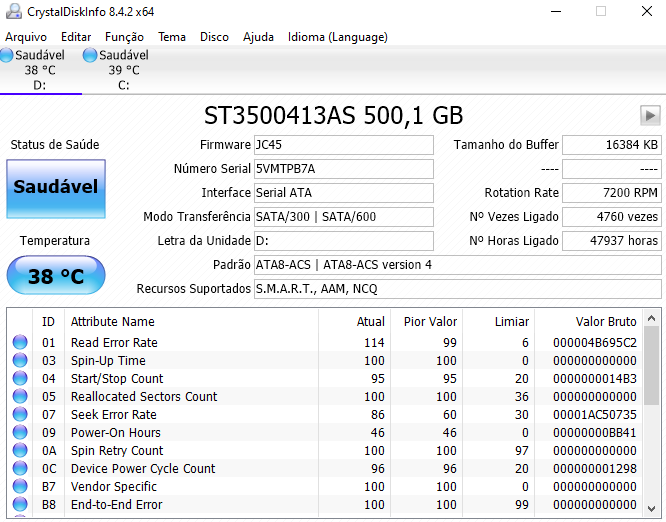Image resolution: width=666 pixels, height=522 pixels.
Task: Select the D: disk tab at 38 °C
Action: (x=40, y=70)
